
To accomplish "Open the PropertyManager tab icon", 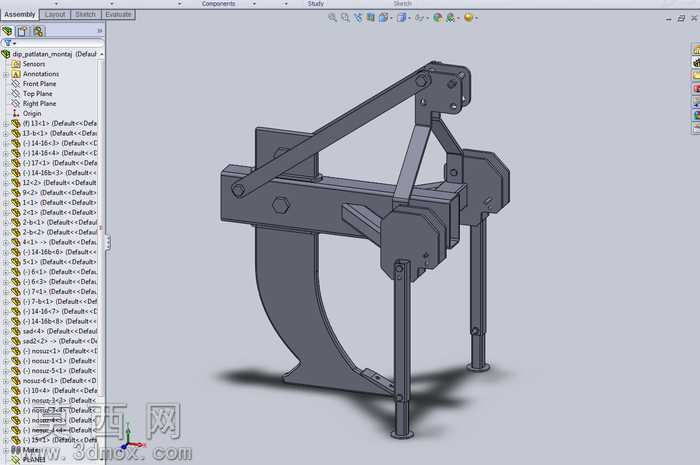I will coord(22,31).
